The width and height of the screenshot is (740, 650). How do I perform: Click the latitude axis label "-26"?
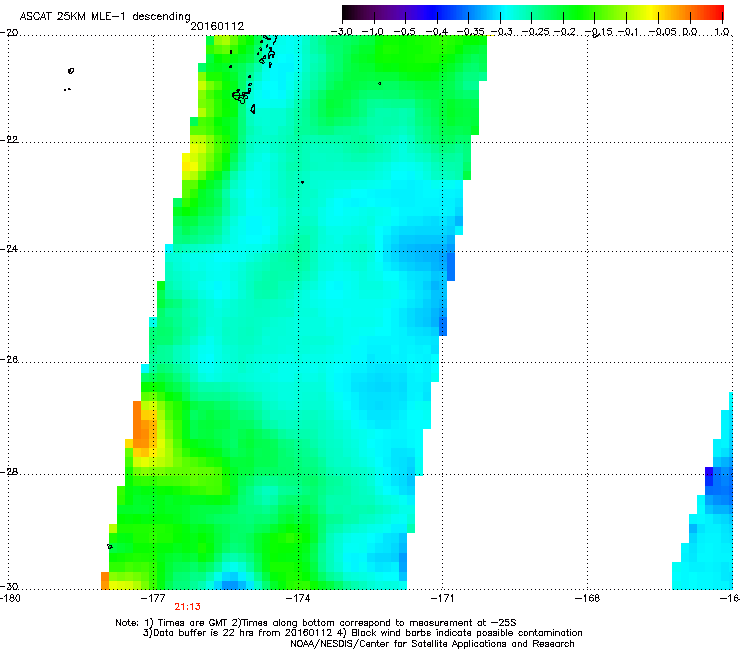[9, 360]
